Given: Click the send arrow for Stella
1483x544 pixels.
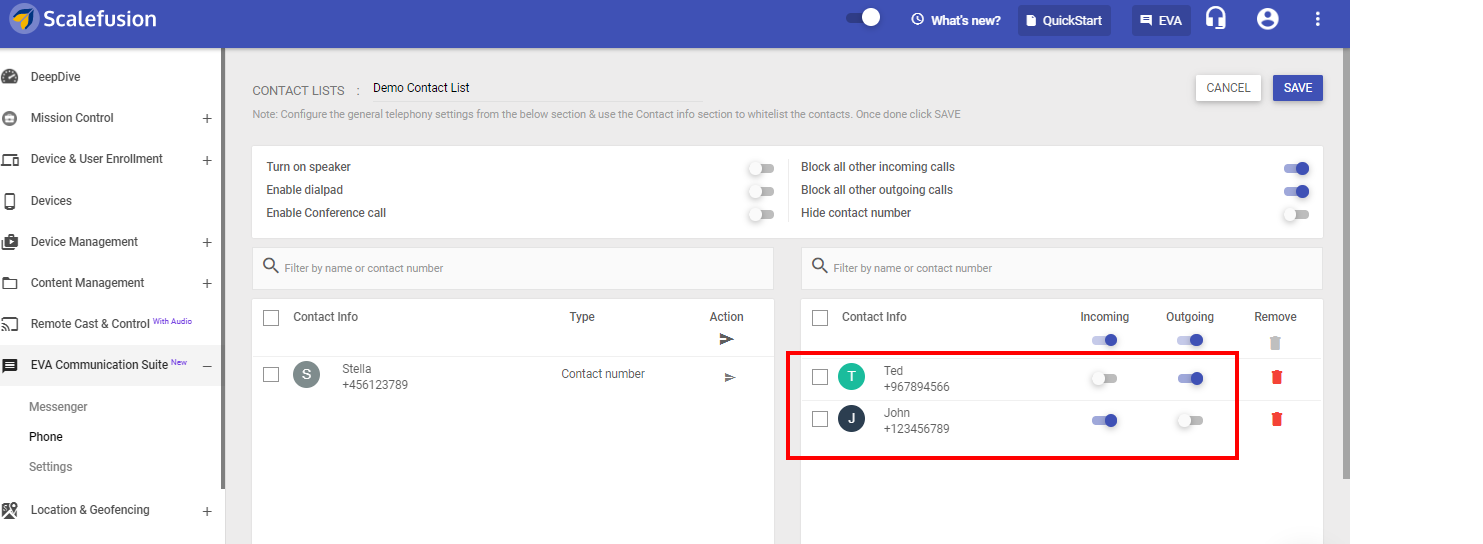Looking at the screenshot, I should (730, 377).
